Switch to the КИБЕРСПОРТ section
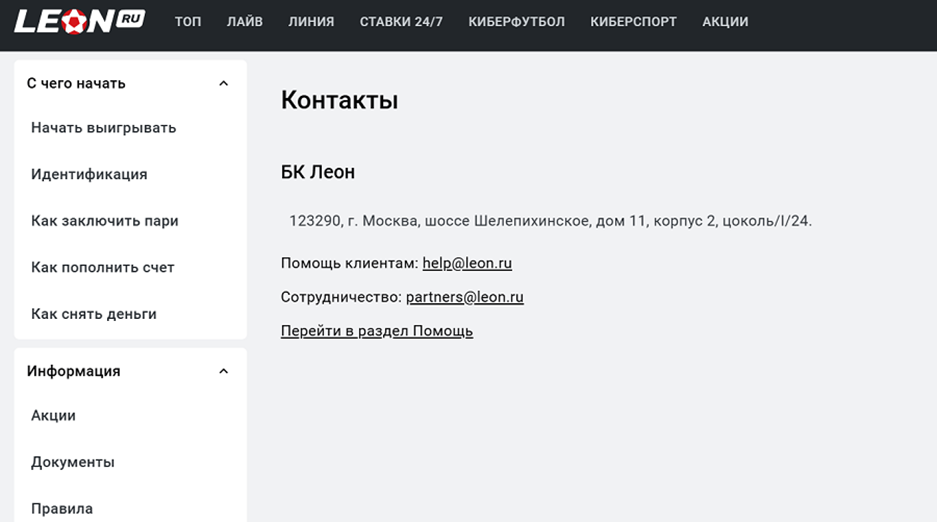937x522 pixels. coord(633,22)
